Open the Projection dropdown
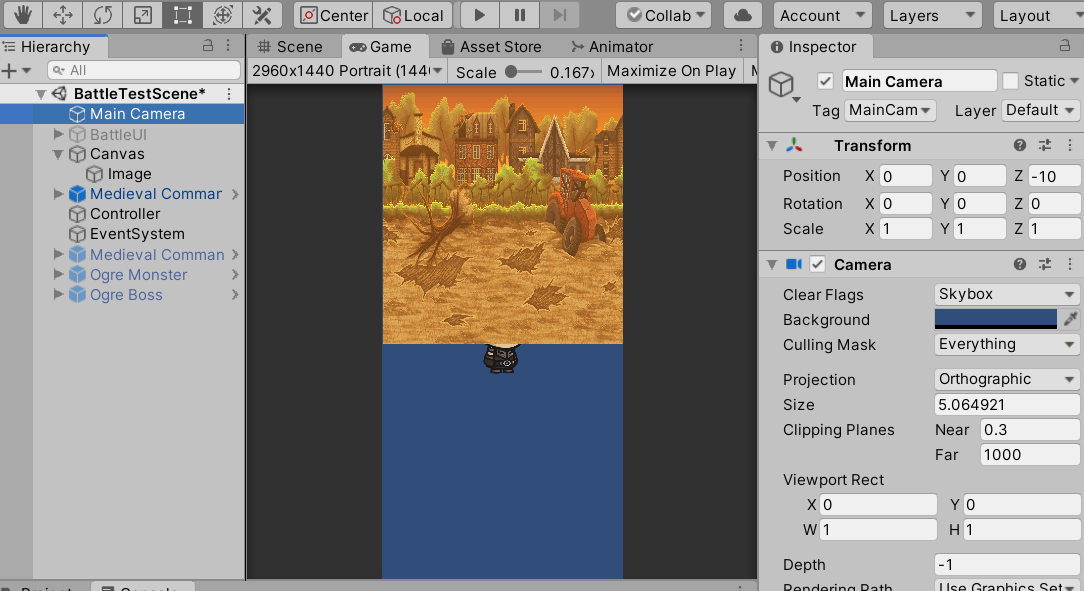 tap(1006, 379)
